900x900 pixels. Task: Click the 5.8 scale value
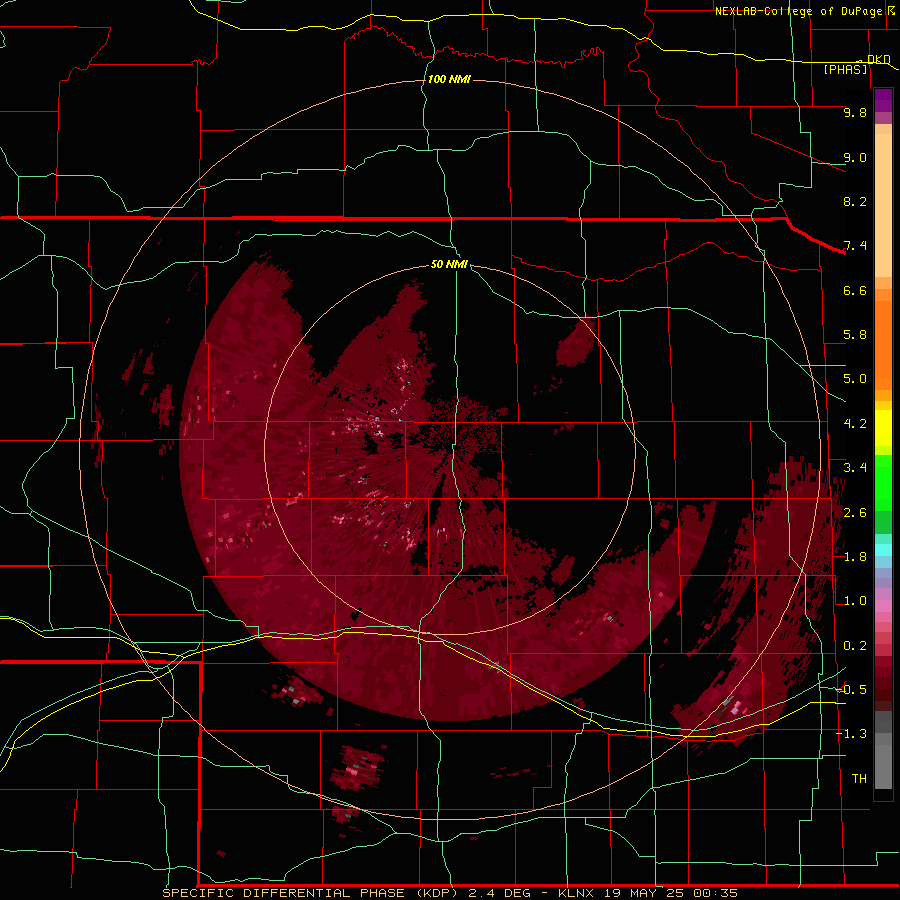pyautogui.click(x=855, y=335)
